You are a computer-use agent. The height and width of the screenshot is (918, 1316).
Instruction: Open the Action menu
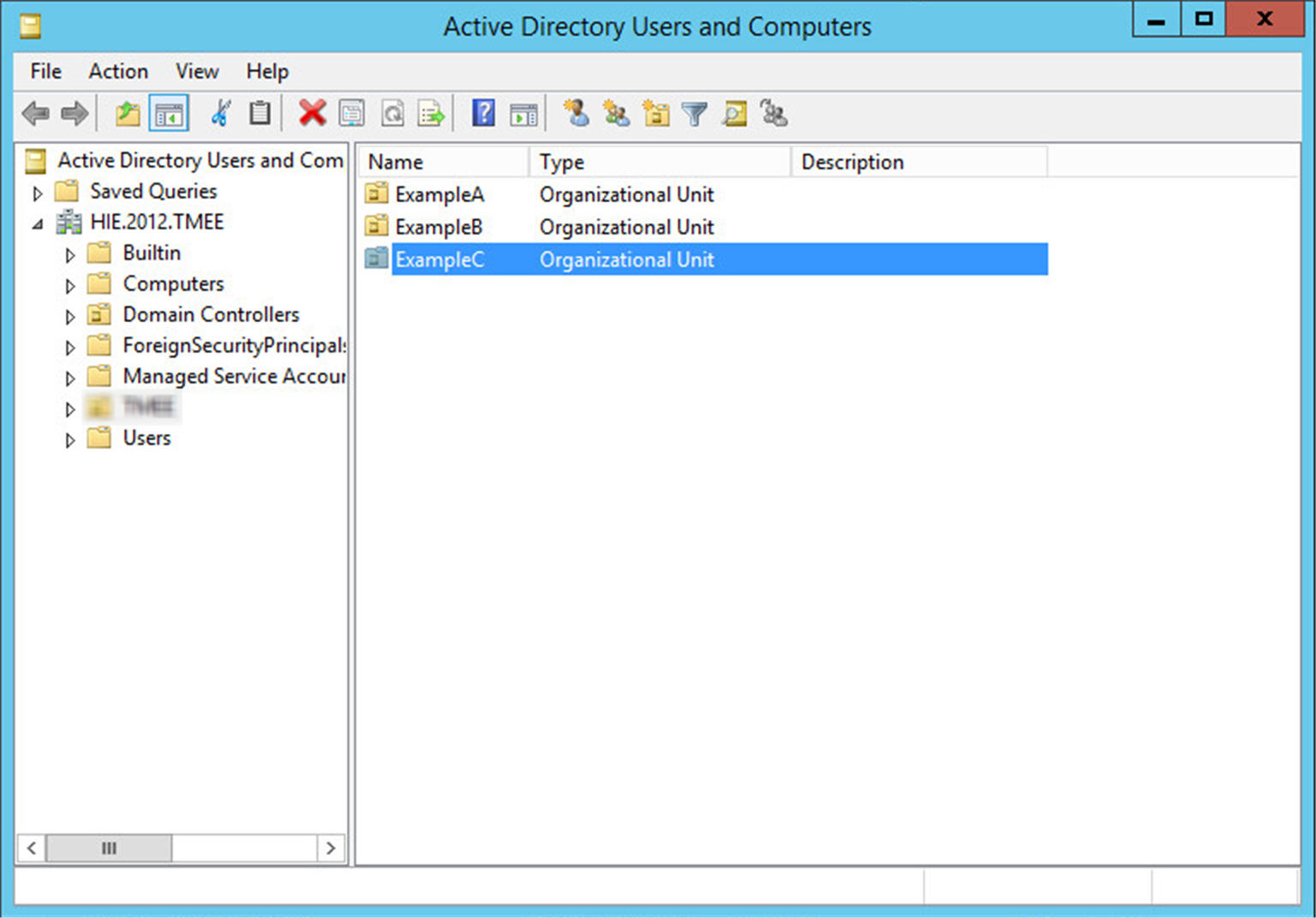(x=118, y=71)
